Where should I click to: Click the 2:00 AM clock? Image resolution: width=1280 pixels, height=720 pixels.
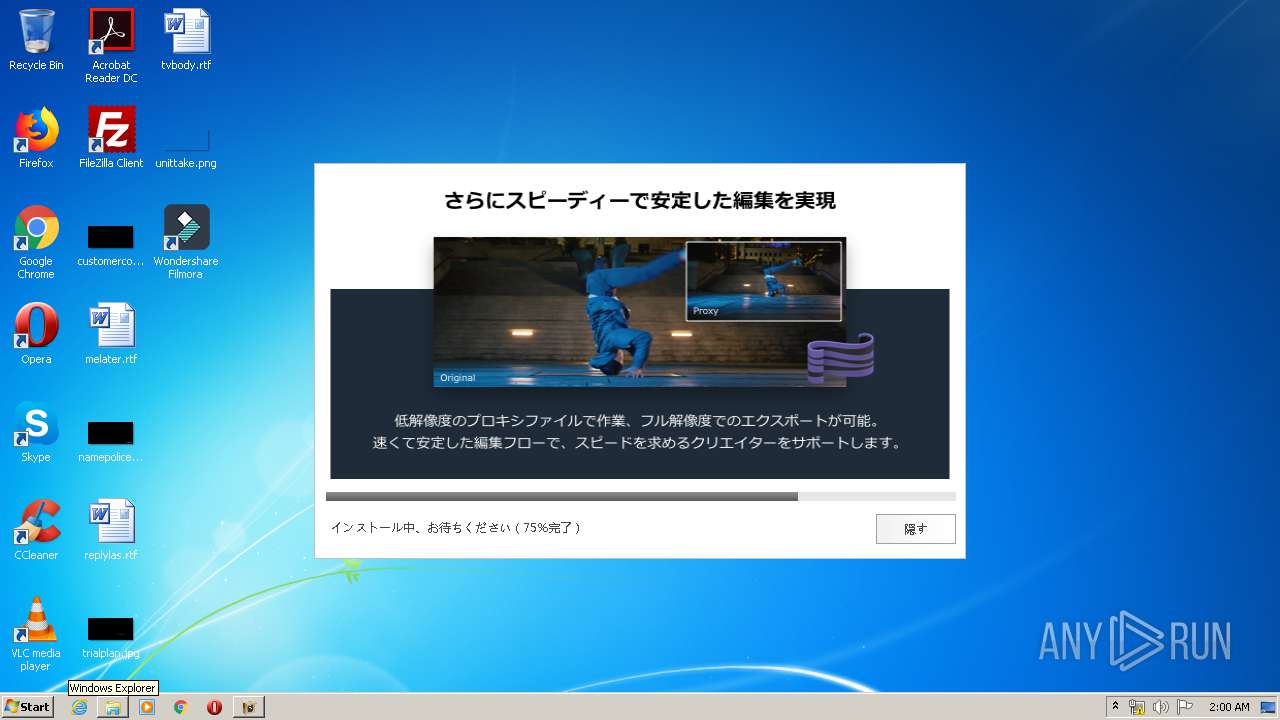pos(1229,707)
